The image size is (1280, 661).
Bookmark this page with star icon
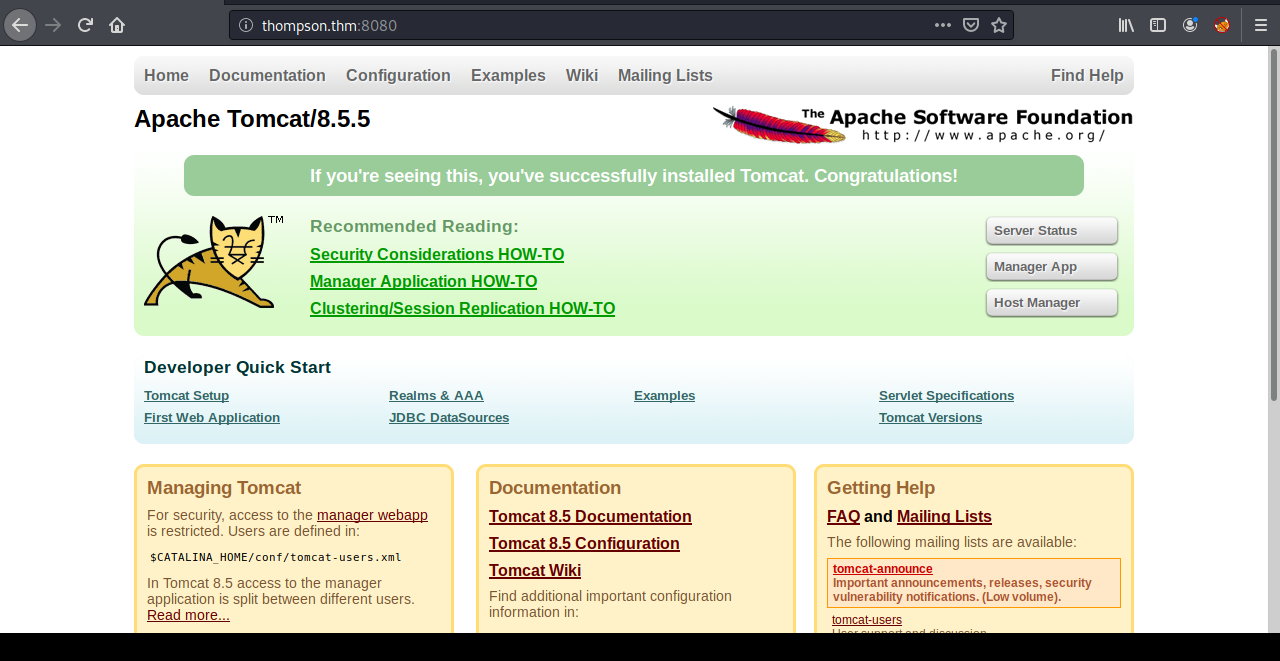999,25
